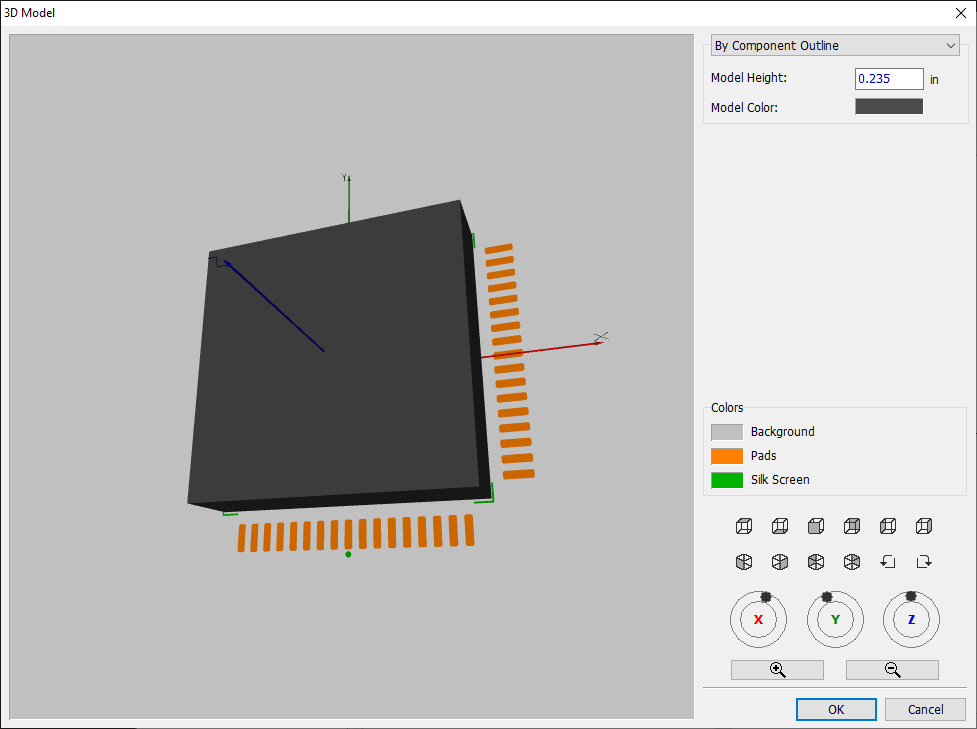Click the 'Model Color:' label
The image size is (977, 729).
(744, 107)
